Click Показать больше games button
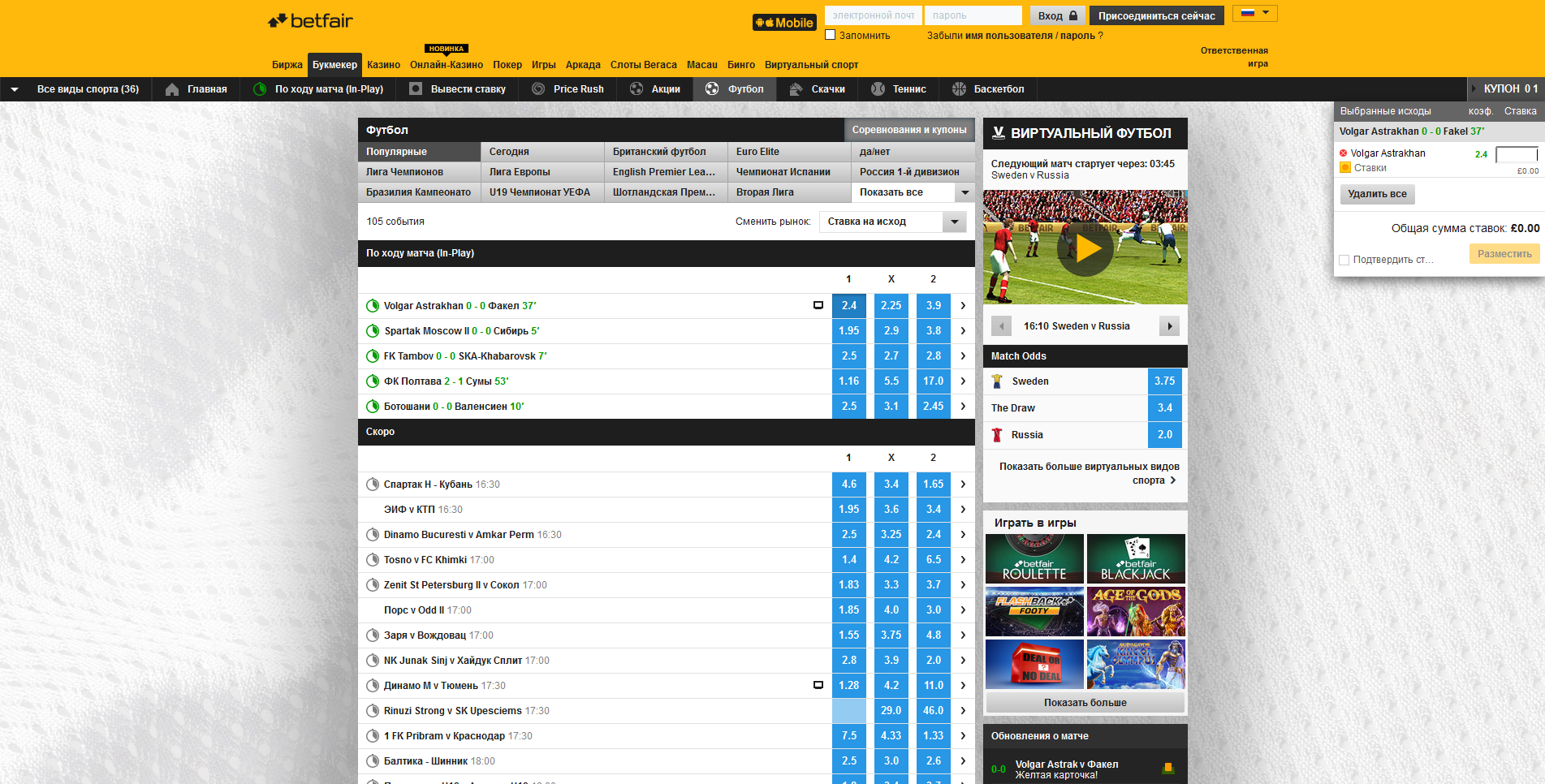 1085,703
